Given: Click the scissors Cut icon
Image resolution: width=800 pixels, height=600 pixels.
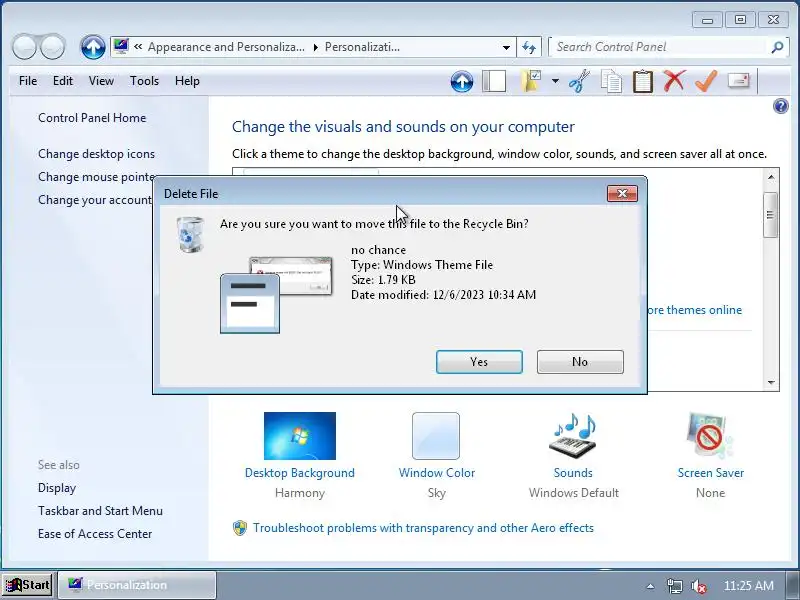Looking at the screenshot, I should [x=579, y=81].
